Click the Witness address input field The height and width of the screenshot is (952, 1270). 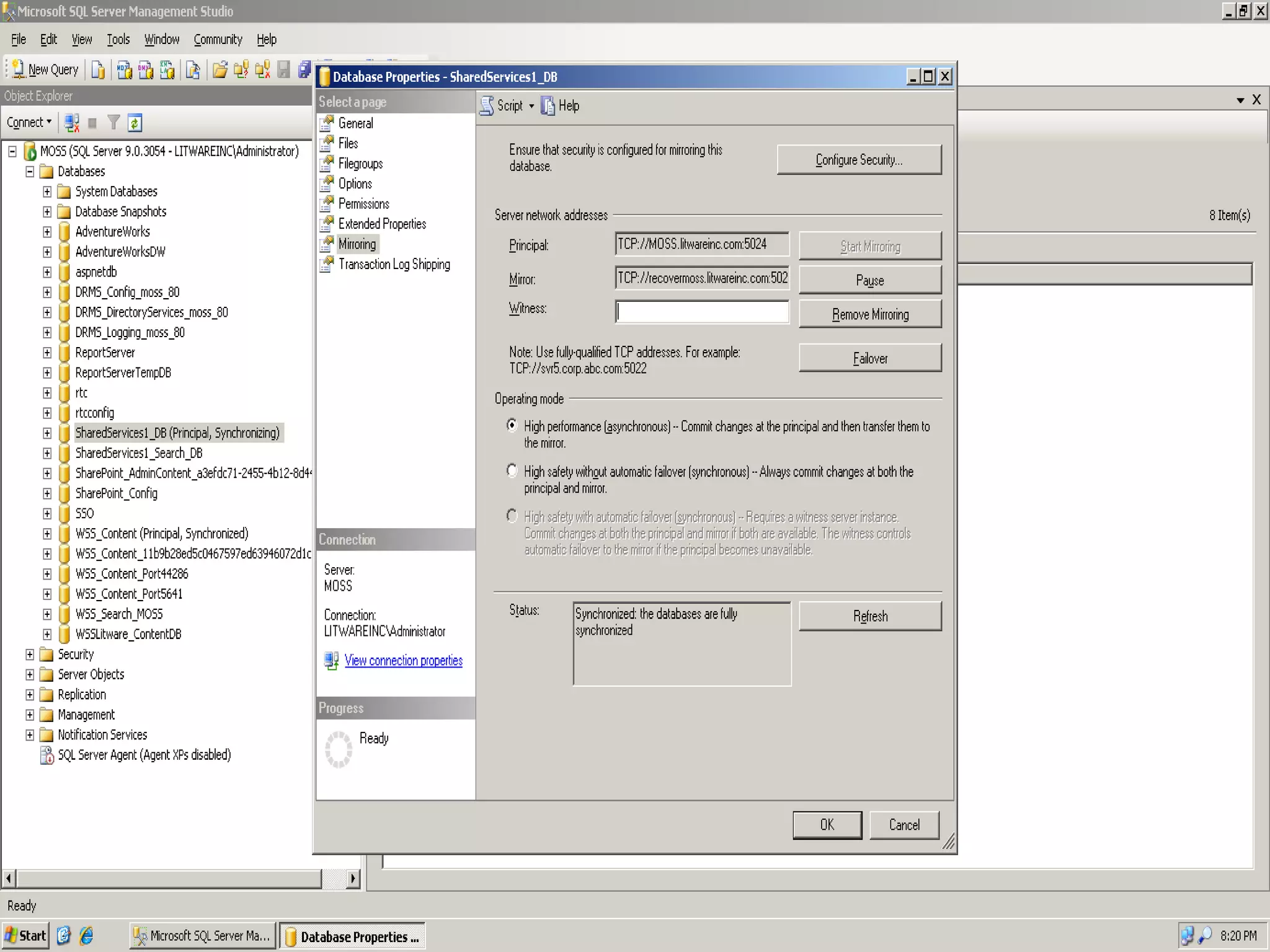702,312
